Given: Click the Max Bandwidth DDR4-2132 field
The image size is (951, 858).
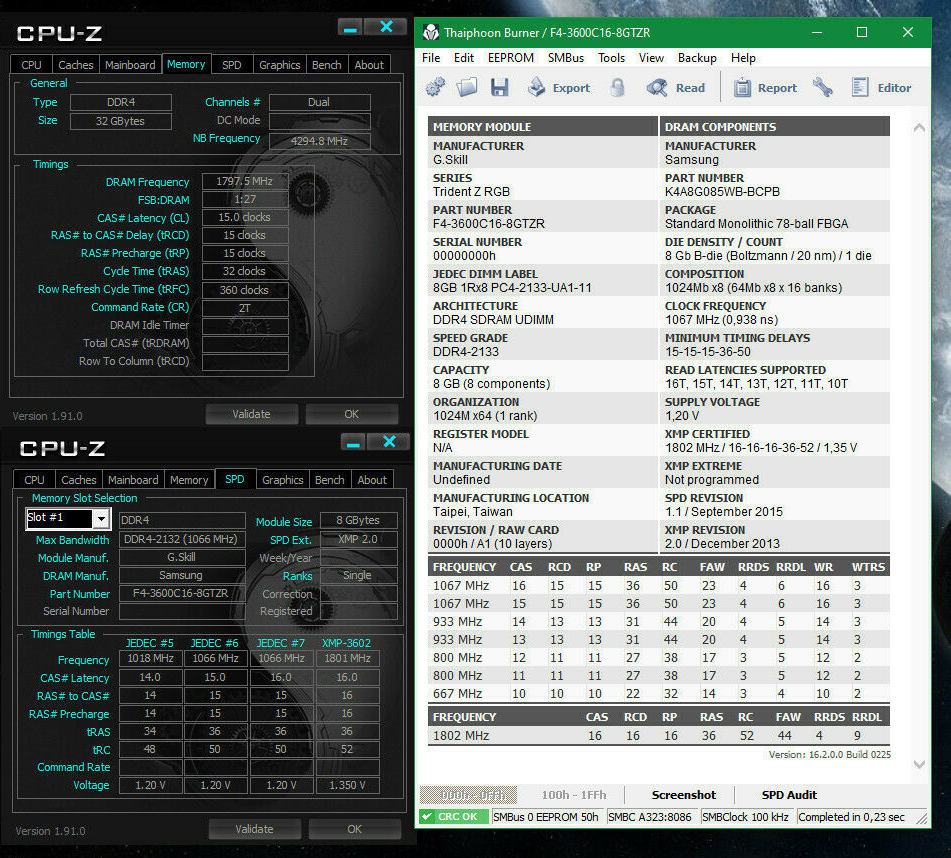Looking at the screenshot, I should (x=181, y=539).
